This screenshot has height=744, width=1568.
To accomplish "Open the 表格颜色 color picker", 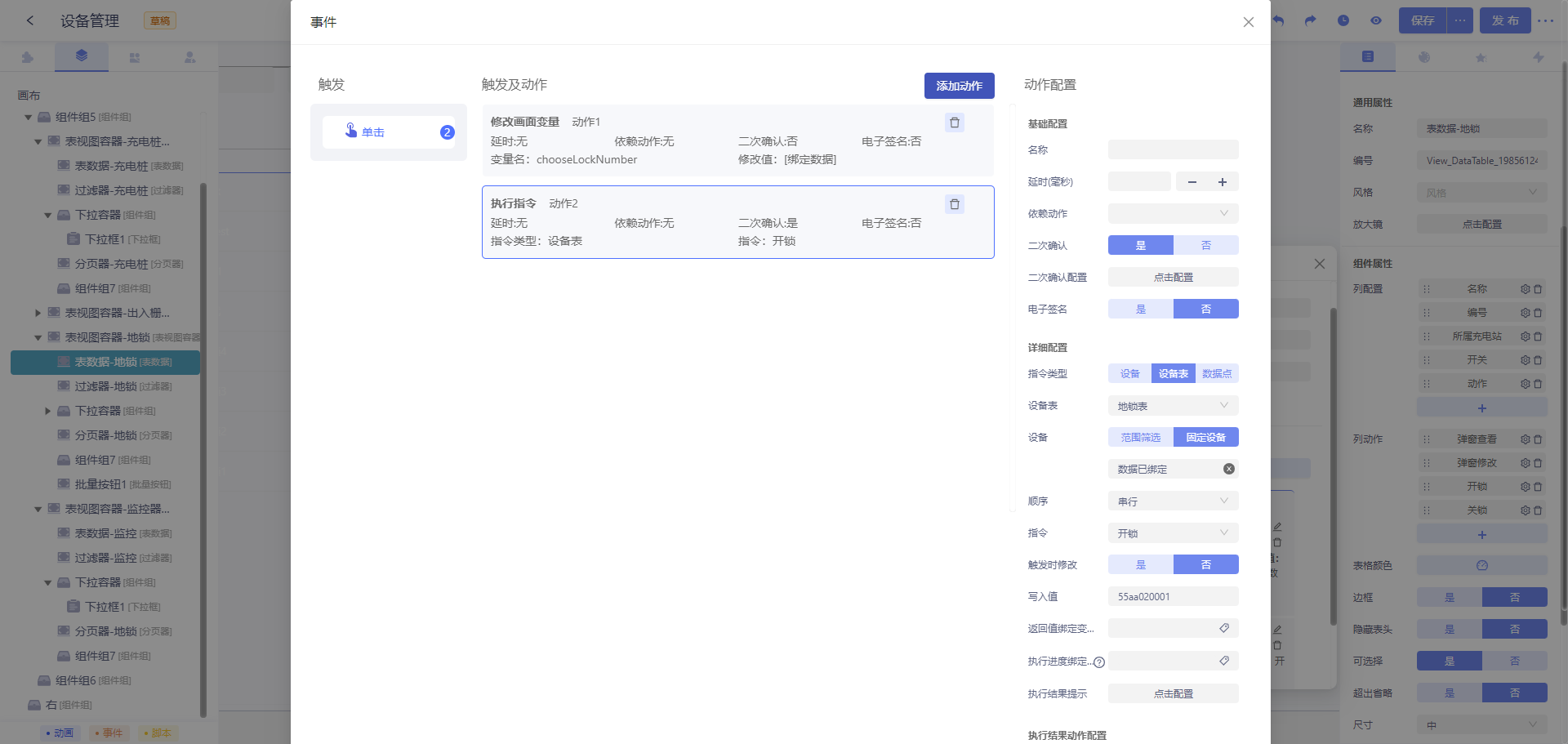I will (1482, 565).
